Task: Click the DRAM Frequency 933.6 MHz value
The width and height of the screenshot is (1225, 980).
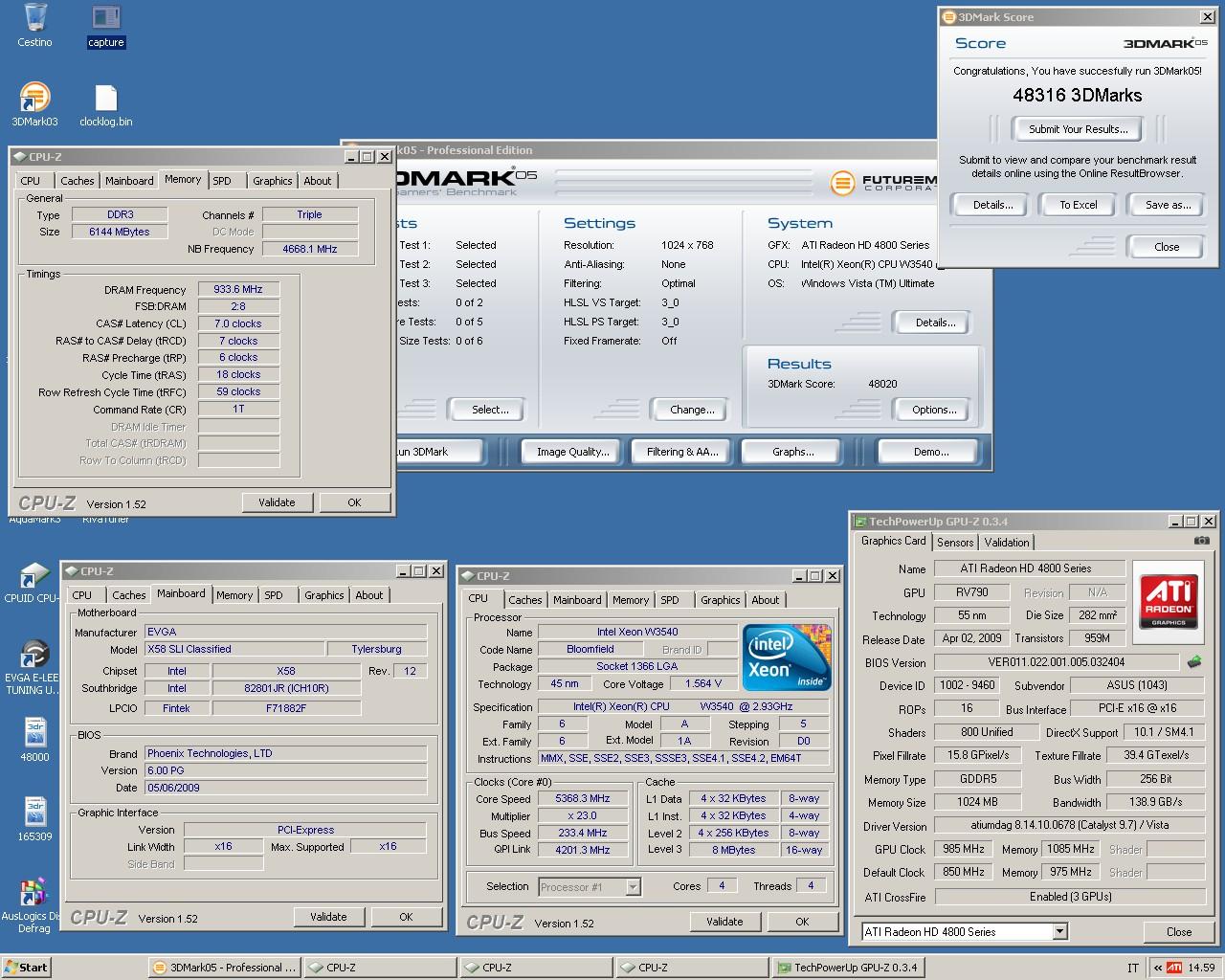Action: click(x=238, y=289)
